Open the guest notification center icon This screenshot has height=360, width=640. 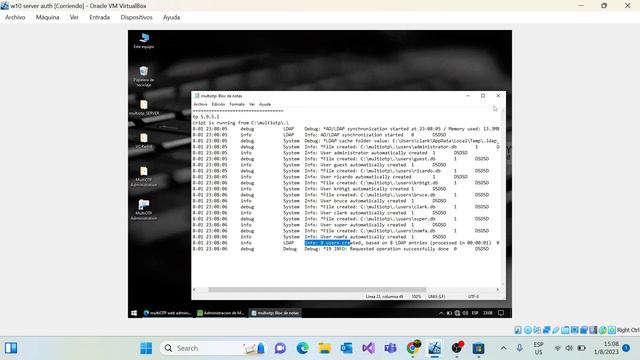[x=501, y=313]
